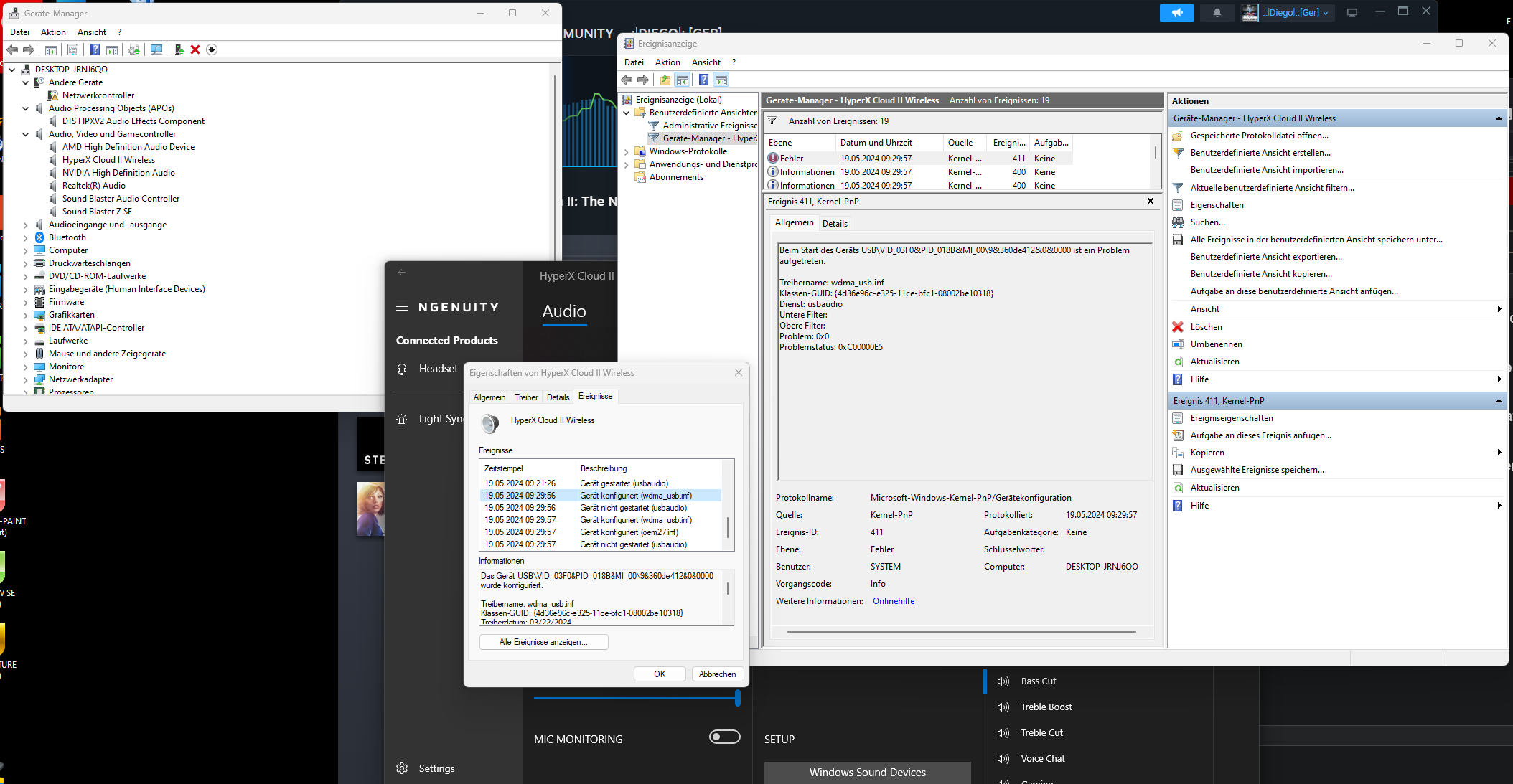The width and height of the screenshot is (1513, 784).
Task: Select HyperX Cloud II Wireless in device tree
Action: point(108,160)
